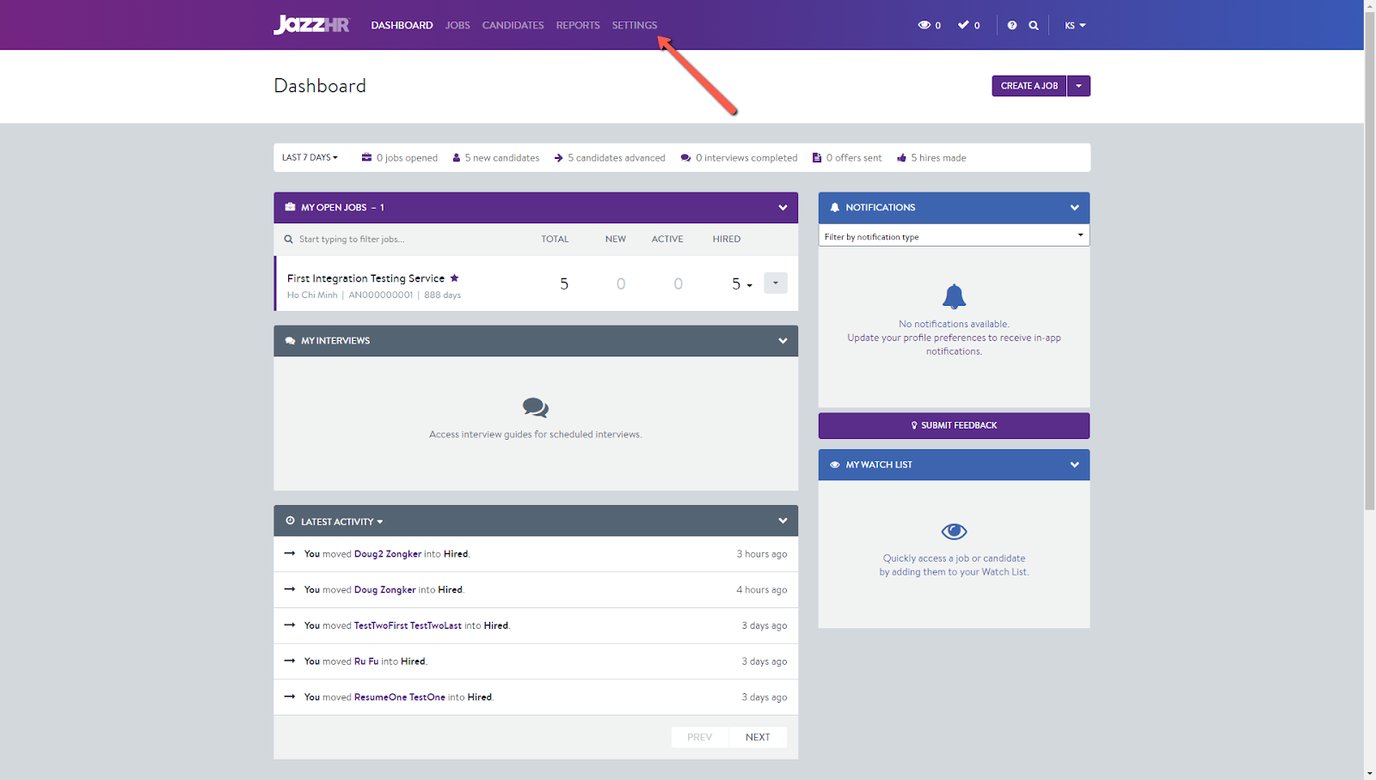The height and width of the screenshot is (780, 1376).
Task: Go to the Candidates menu item
Action: (512, 25)
